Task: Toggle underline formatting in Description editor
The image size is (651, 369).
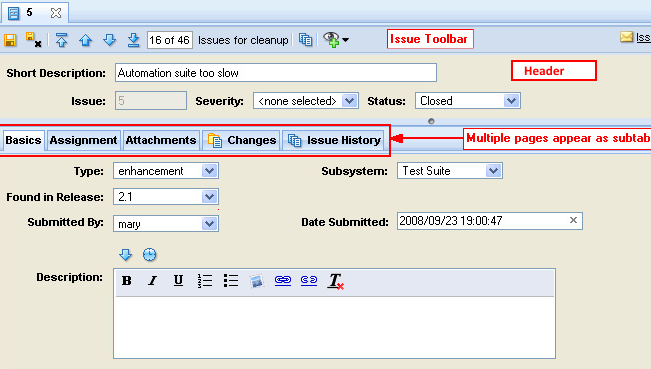Action: click(x=178, y=281)
